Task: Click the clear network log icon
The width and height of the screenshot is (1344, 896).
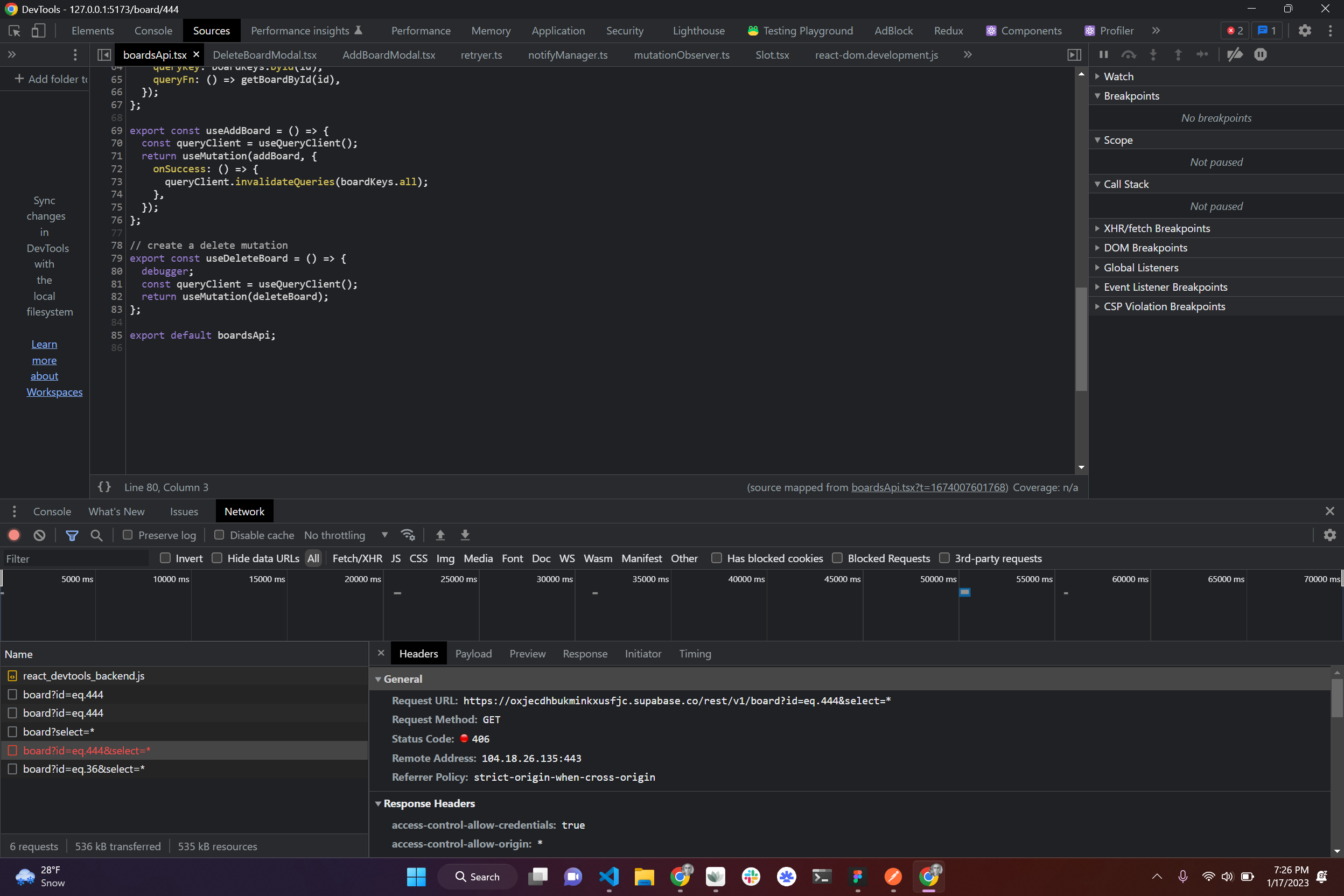Action: pos(39,535)
